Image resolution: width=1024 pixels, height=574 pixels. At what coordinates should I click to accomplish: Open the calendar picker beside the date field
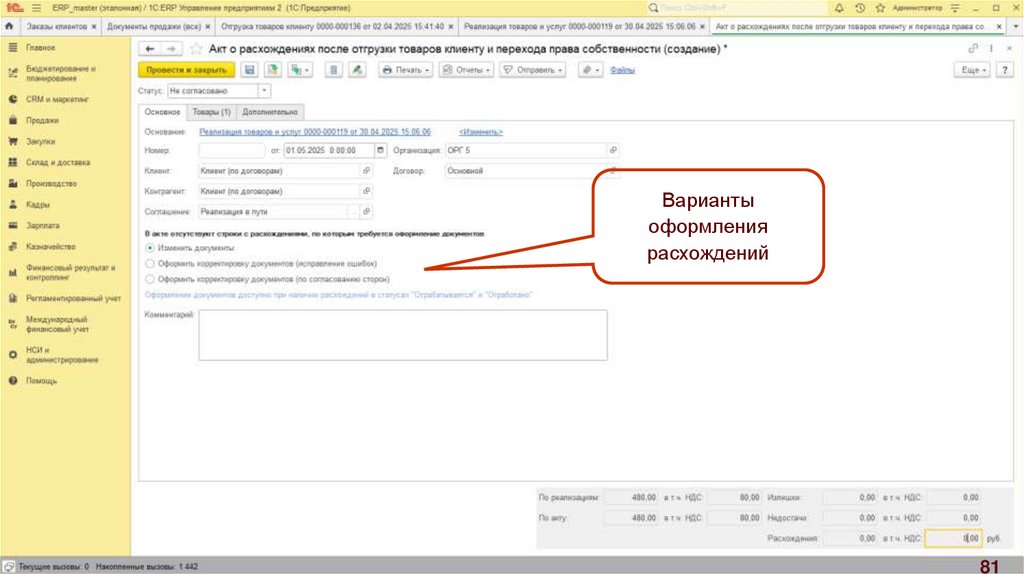(x=380, y=150)
